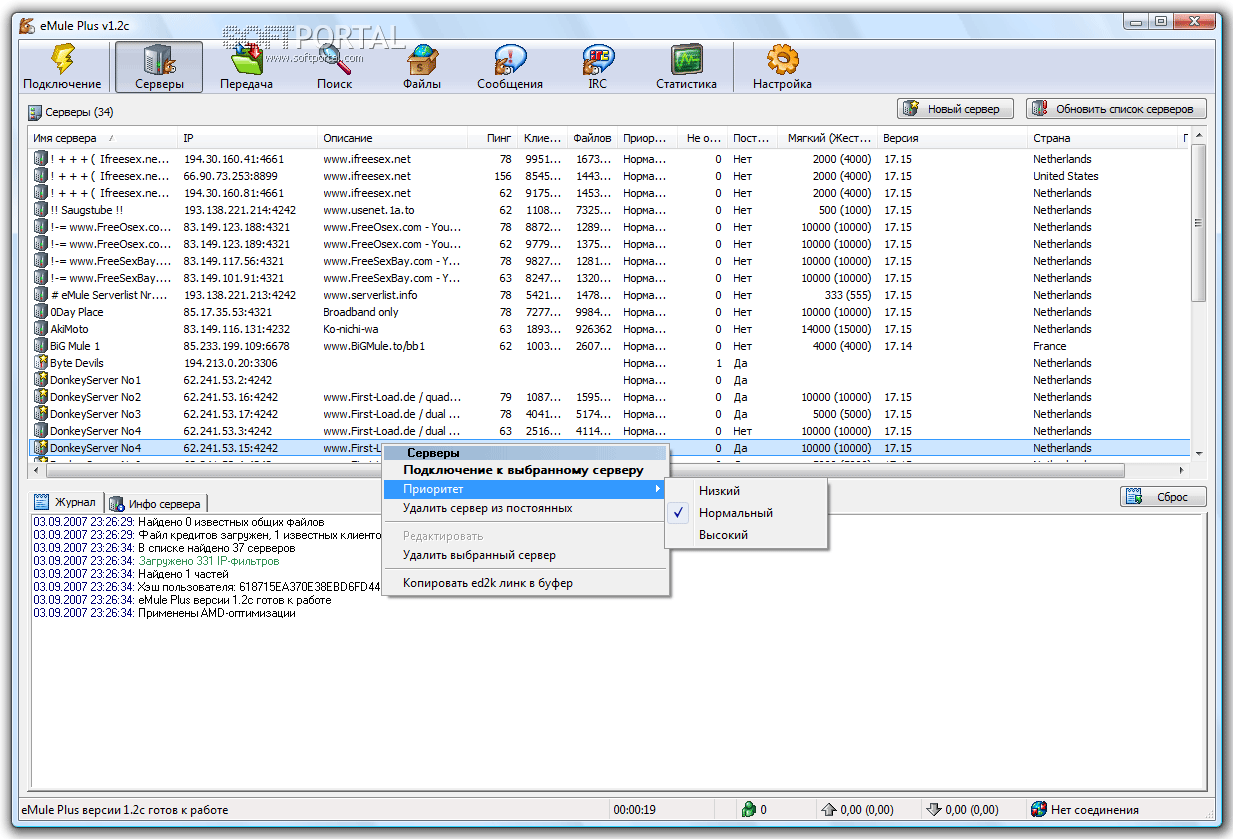
Task: Click the users count icon in status bar
Action: pos(747,810)
